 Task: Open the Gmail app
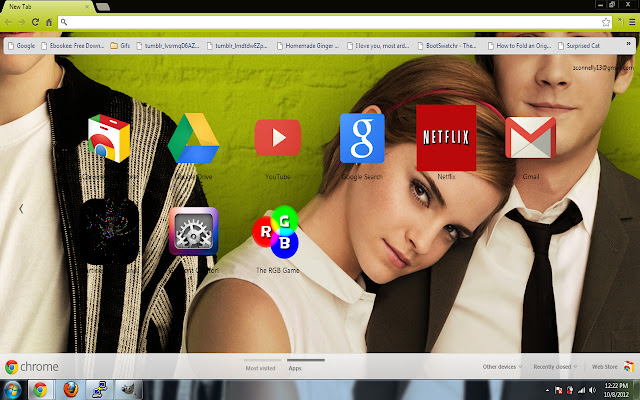(531, 138)
